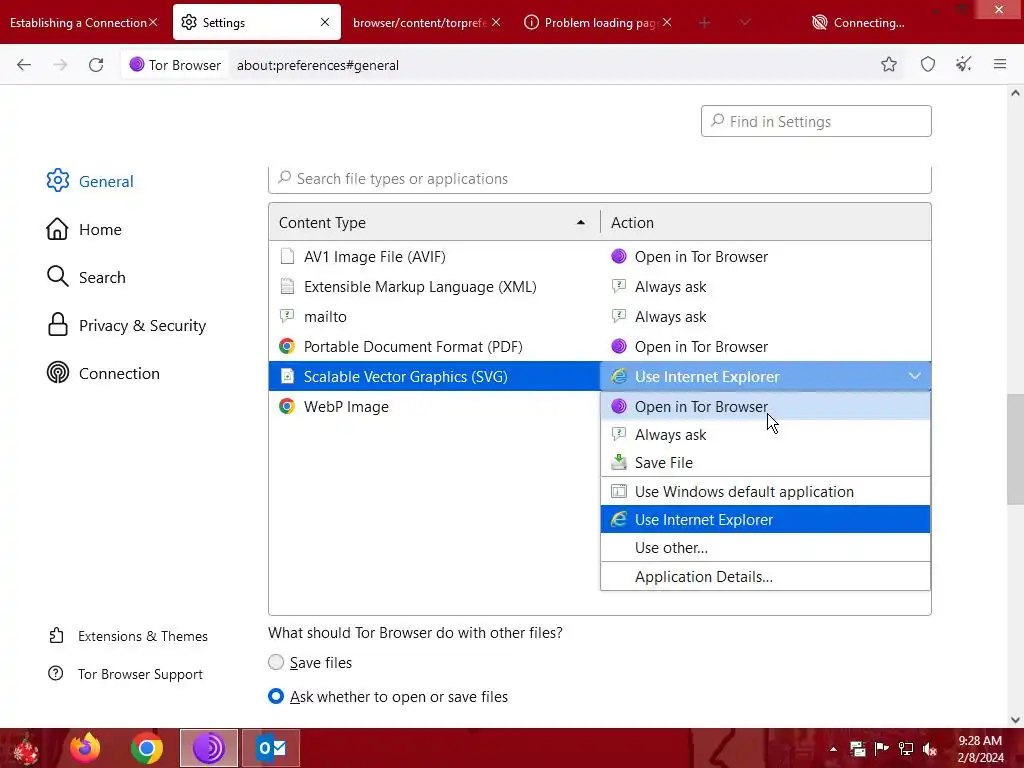
Task: Click Search file types or applications field
Action: (x=600, y=178)
